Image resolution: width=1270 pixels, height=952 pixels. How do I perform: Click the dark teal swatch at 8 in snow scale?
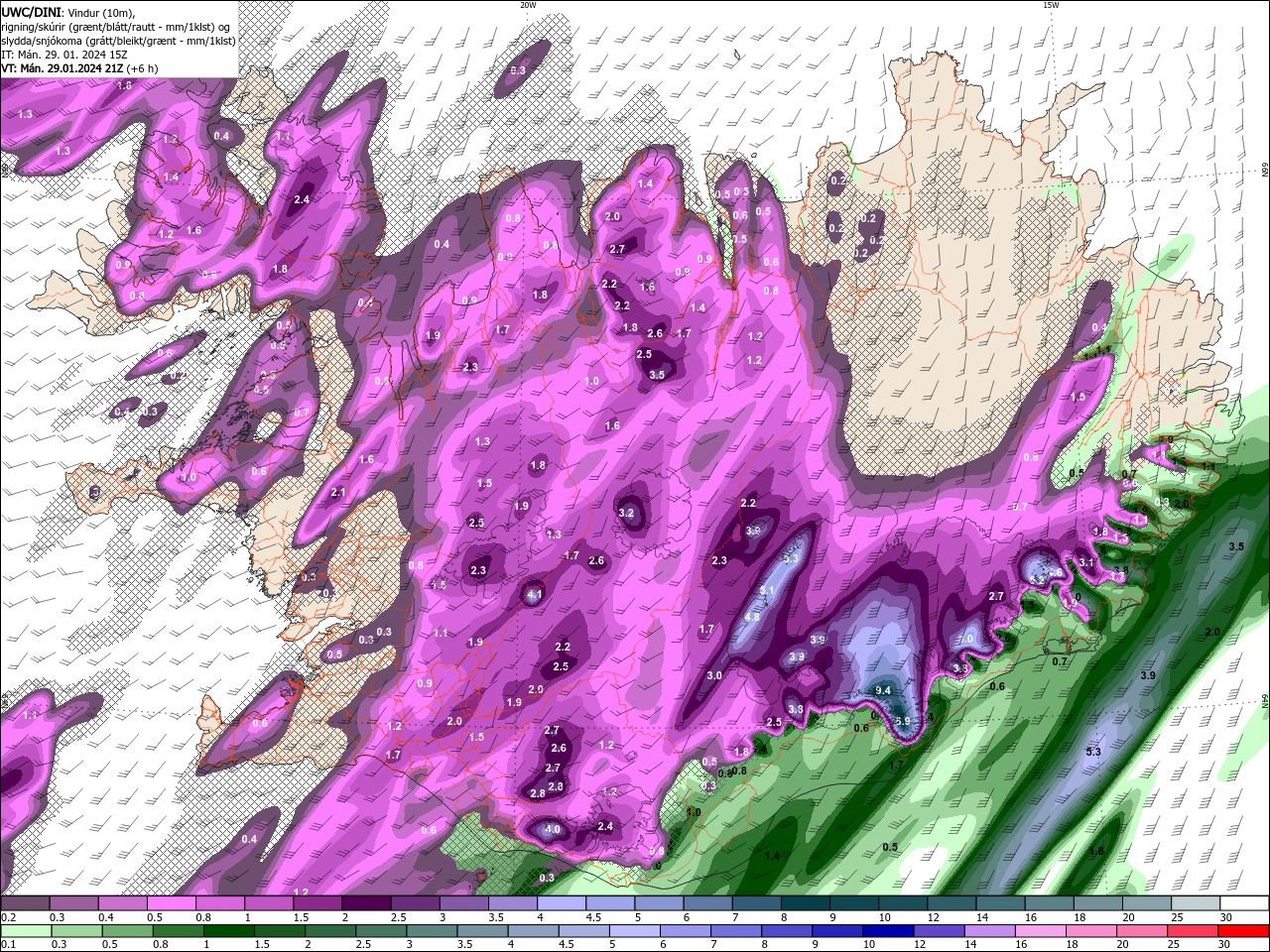tap(805, 903)
